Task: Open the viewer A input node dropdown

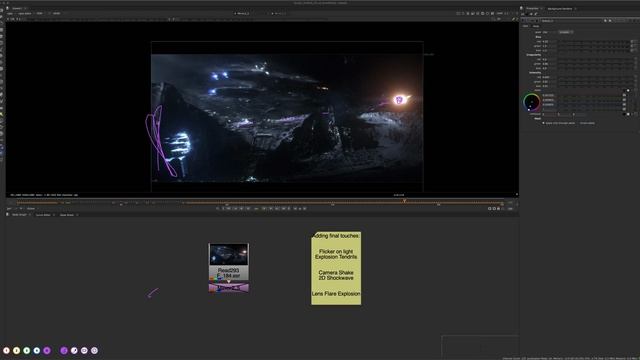Action: point(244,13)
